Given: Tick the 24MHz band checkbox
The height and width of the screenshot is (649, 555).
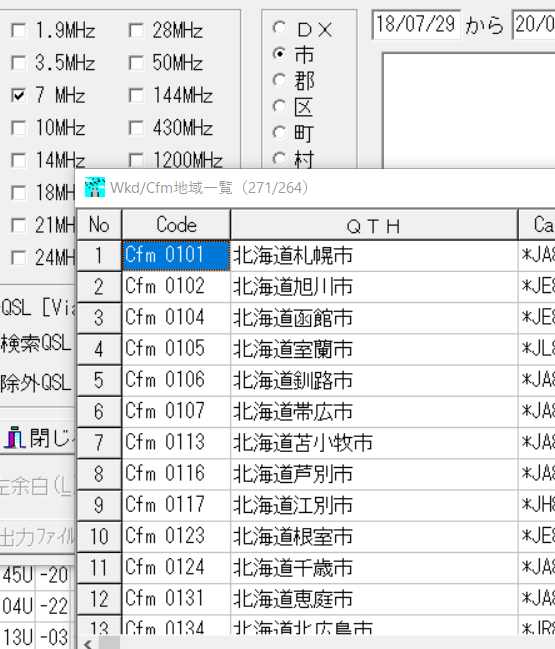Looking at the screenshot, I should [19, 258].
